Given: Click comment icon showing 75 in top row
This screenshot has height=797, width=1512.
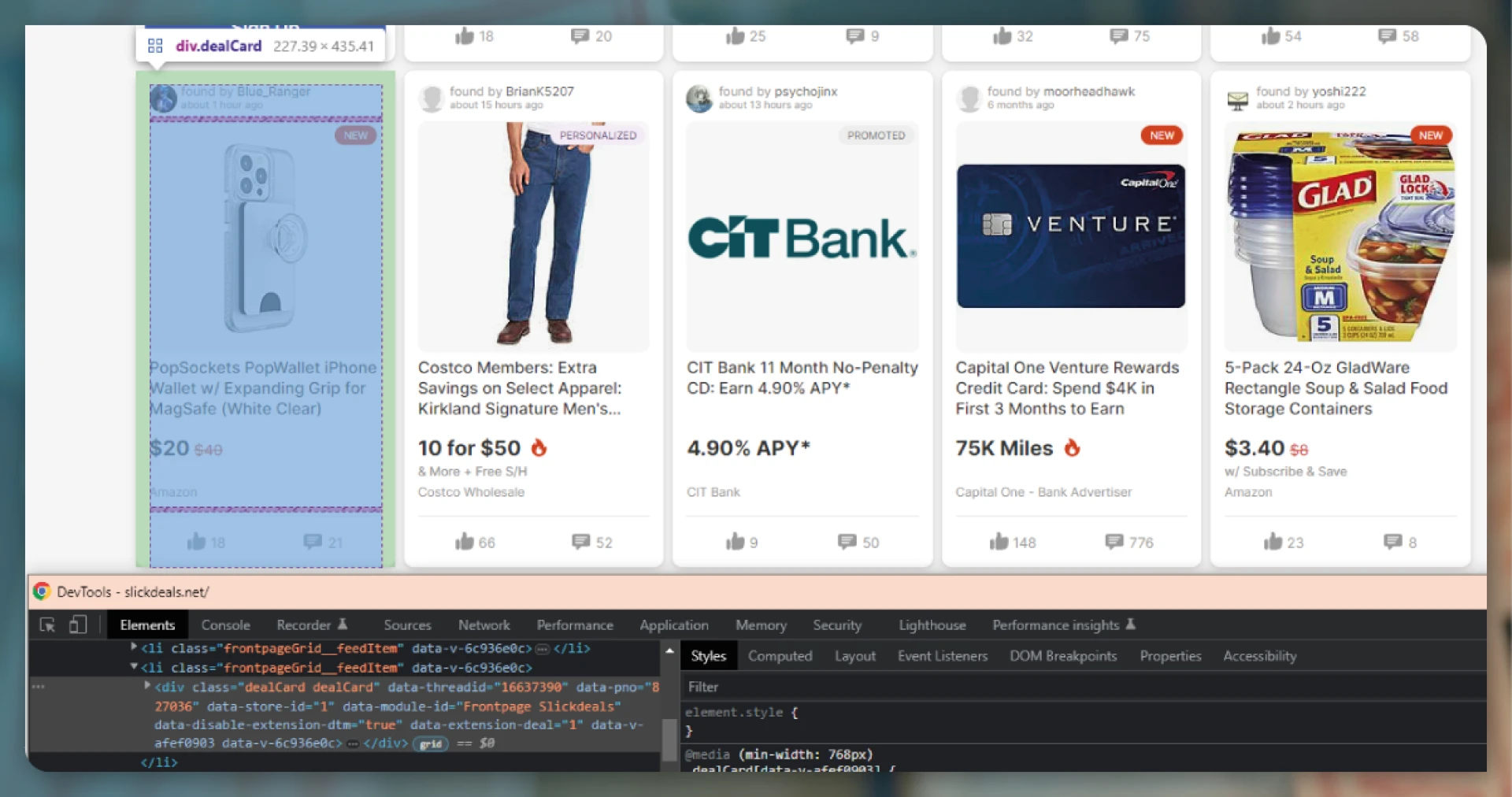Looking at the screenshot, I should [x=1119, y=35].
